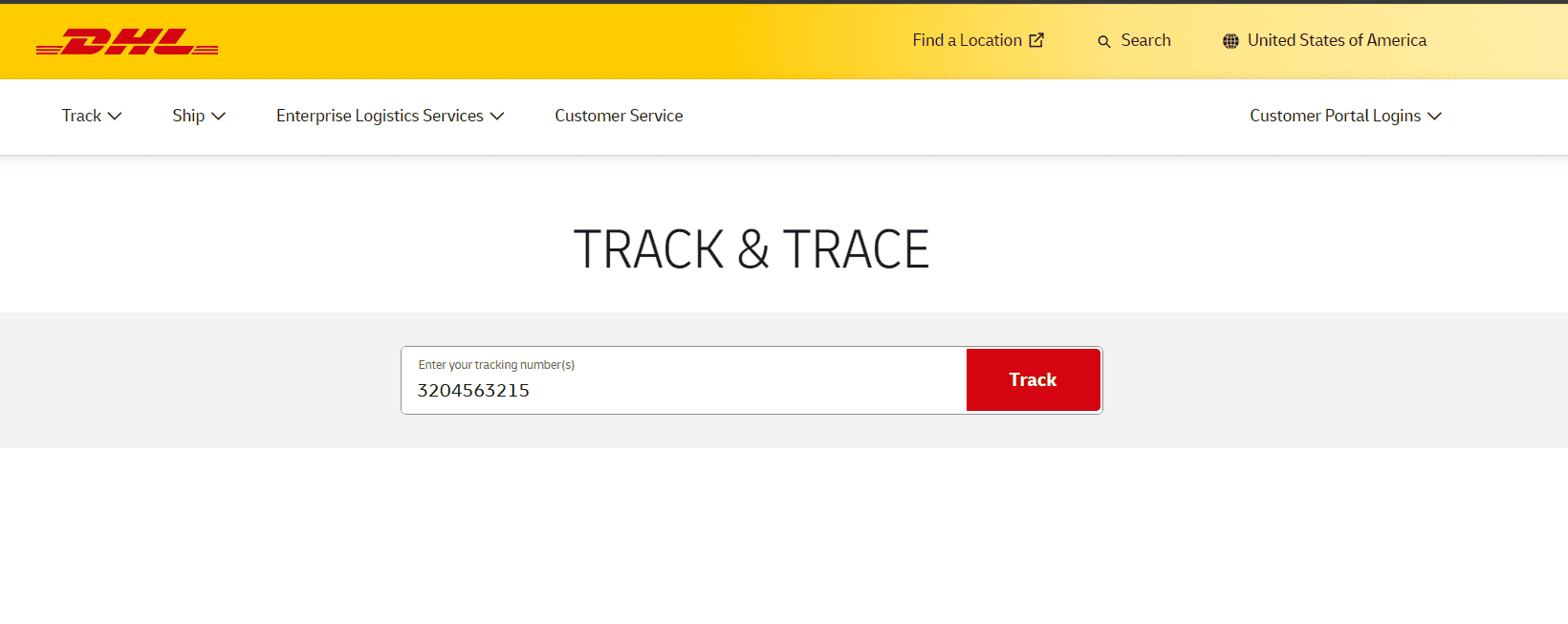Image resolution: width=1568 pixels, height=624 pixels.
Task: Click the TRACK & TRACE heading
Action: (x=751, y=249)
